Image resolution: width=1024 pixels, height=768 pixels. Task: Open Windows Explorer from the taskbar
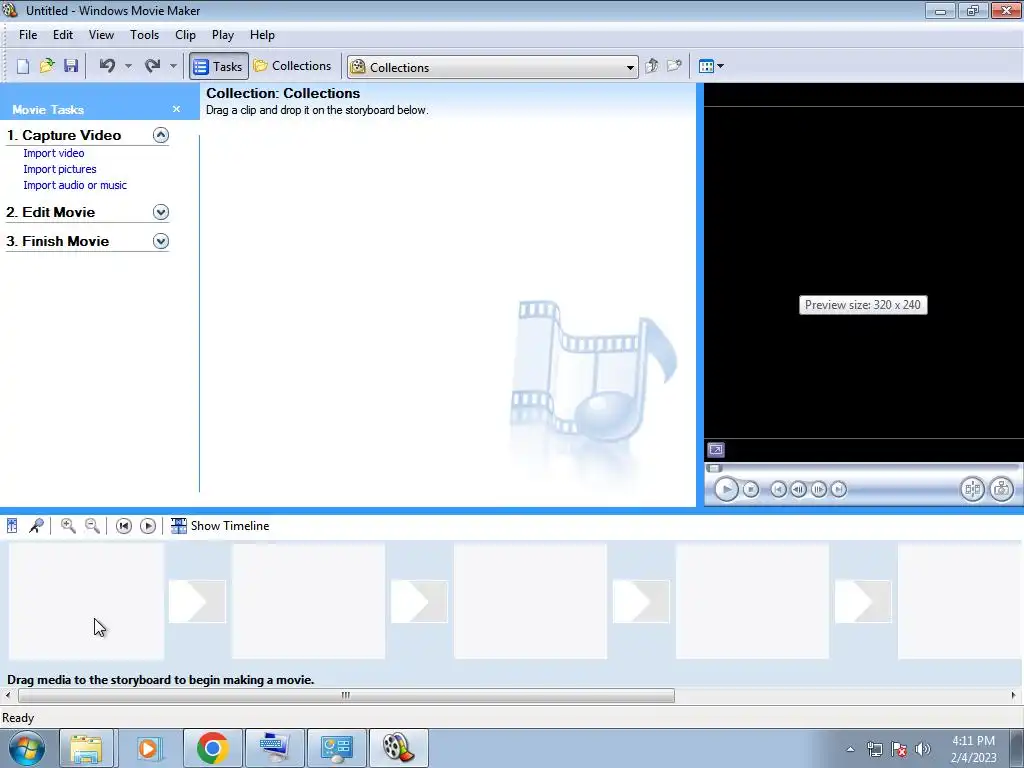(86, 748)
